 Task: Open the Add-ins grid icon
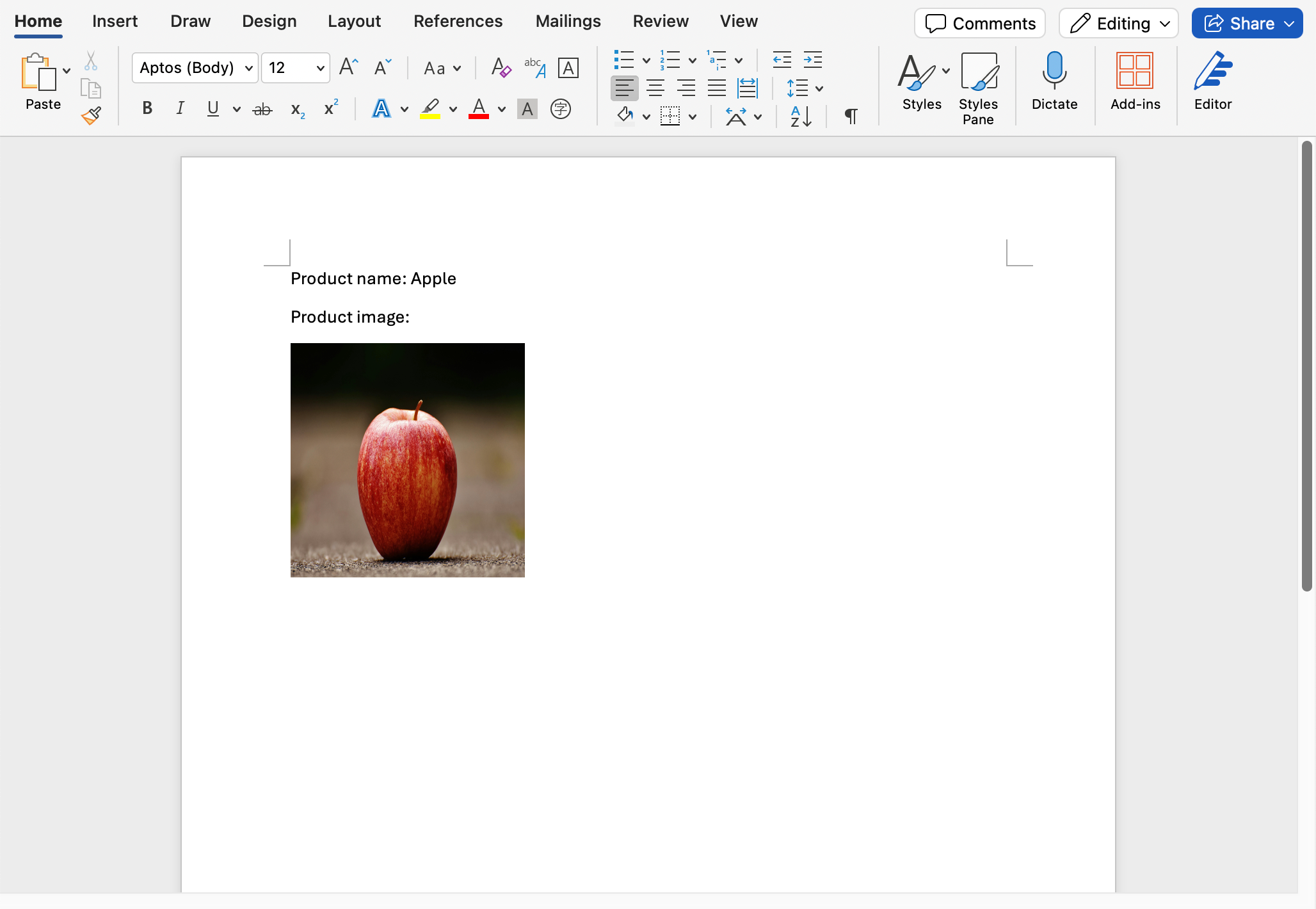tap(1135, 80)
